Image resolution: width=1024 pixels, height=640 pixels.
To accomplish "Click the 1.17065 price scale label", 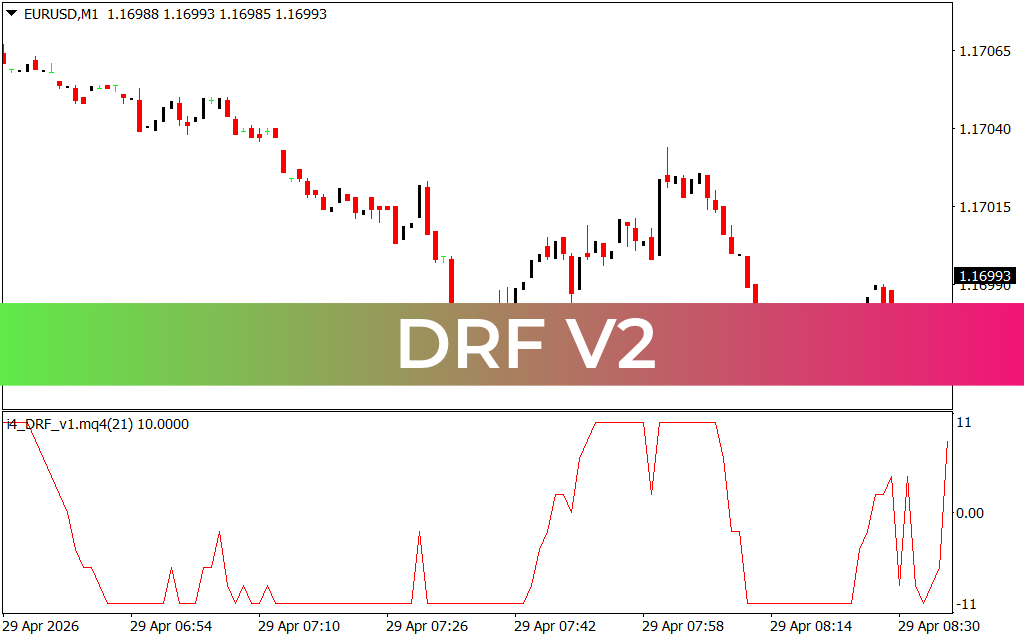I will pyautogui.click(x=984, y=51).
